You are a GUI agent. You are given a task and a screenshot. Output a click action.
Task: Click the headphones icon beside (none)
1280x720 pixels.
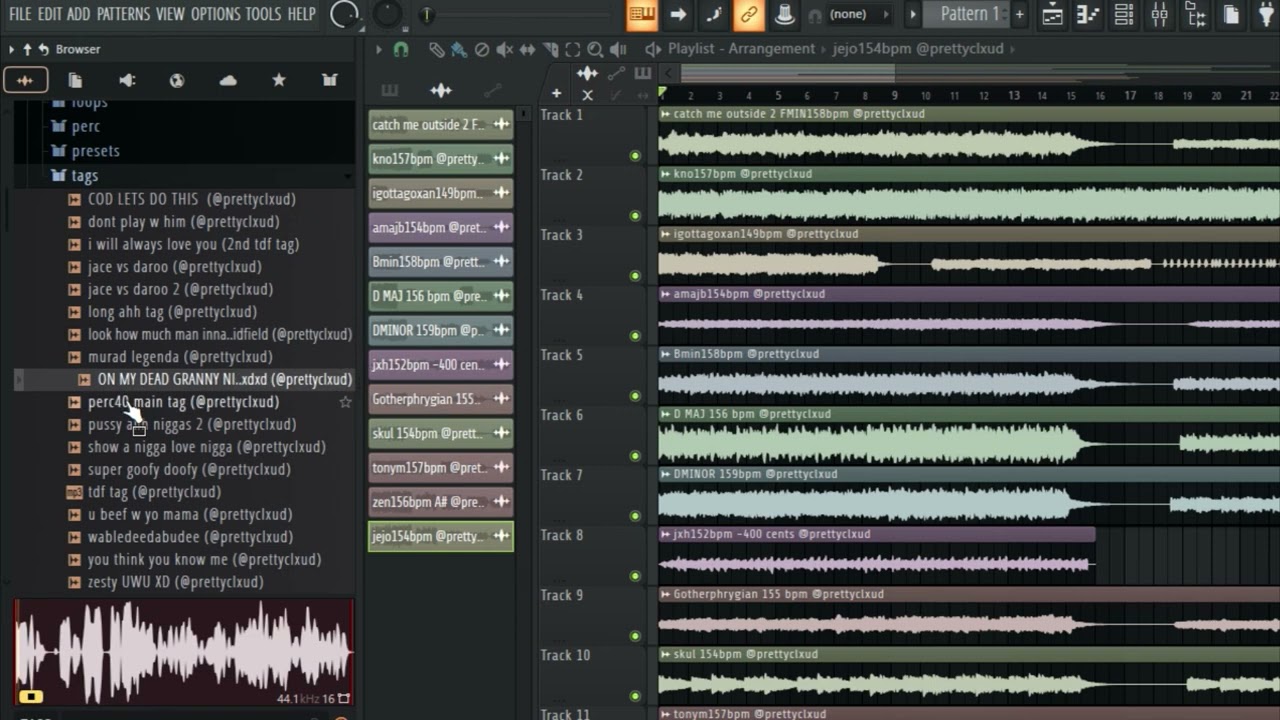(815, 15)
